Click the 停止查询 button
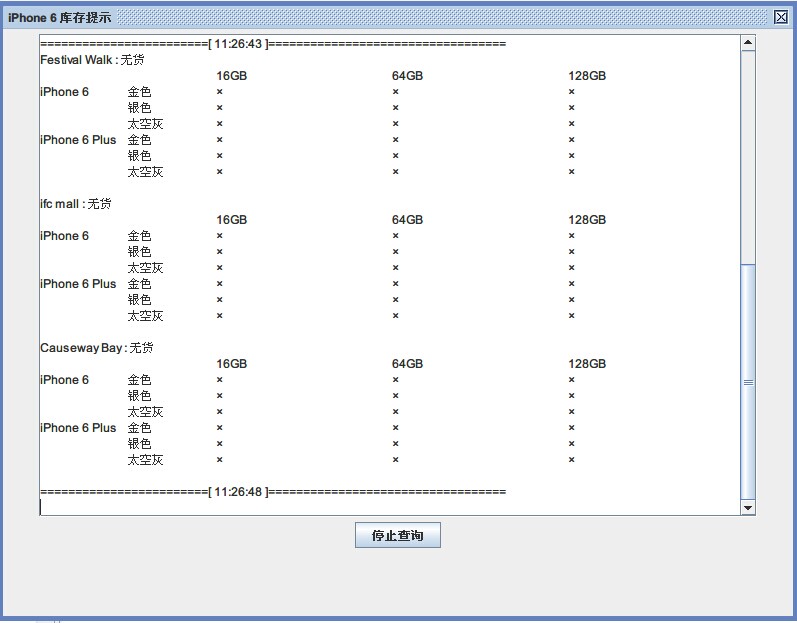This screenshot has width=797, height=623. [x=397, y=535]
